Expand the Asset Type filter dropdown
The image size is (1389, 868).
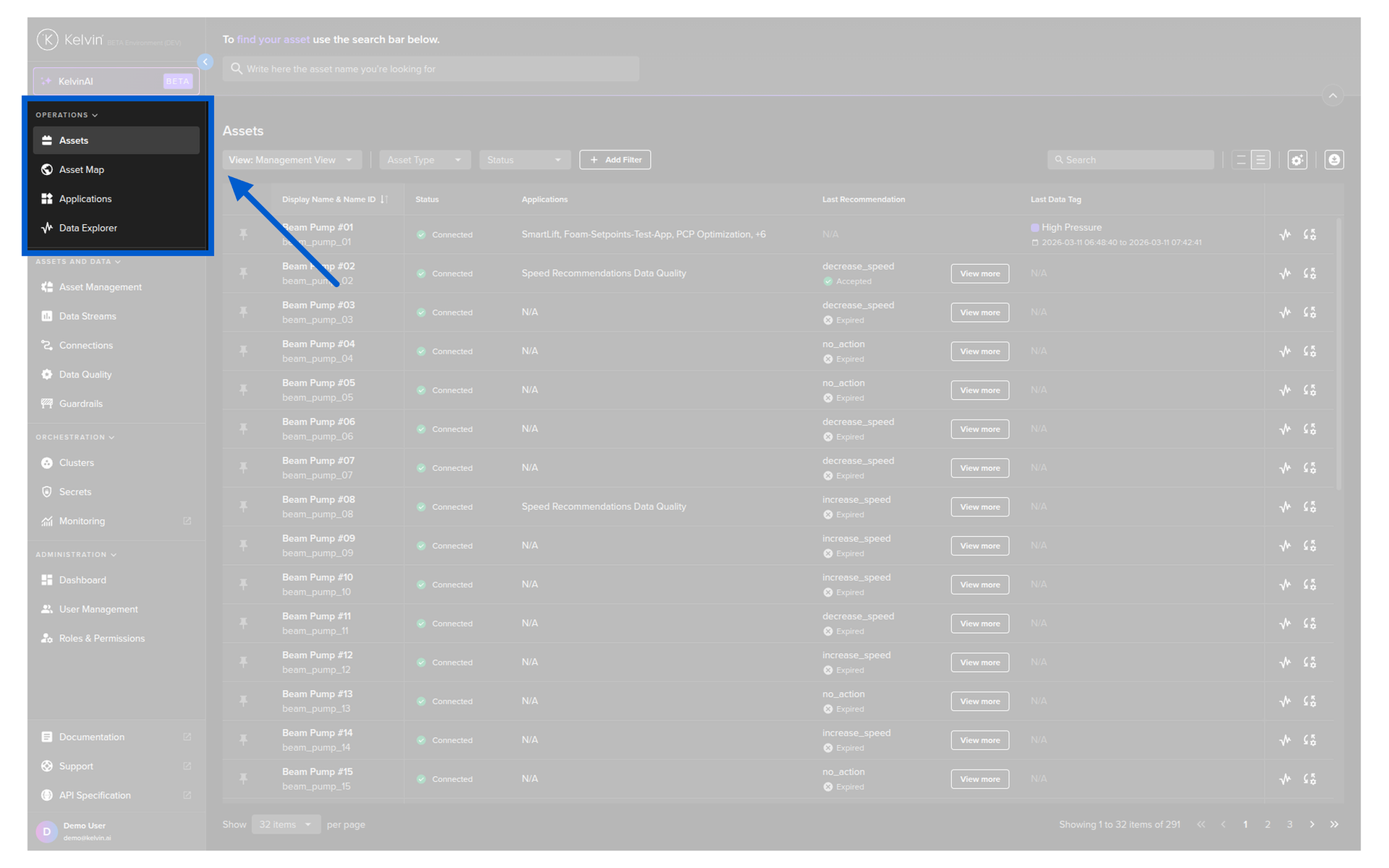[425, 160]
